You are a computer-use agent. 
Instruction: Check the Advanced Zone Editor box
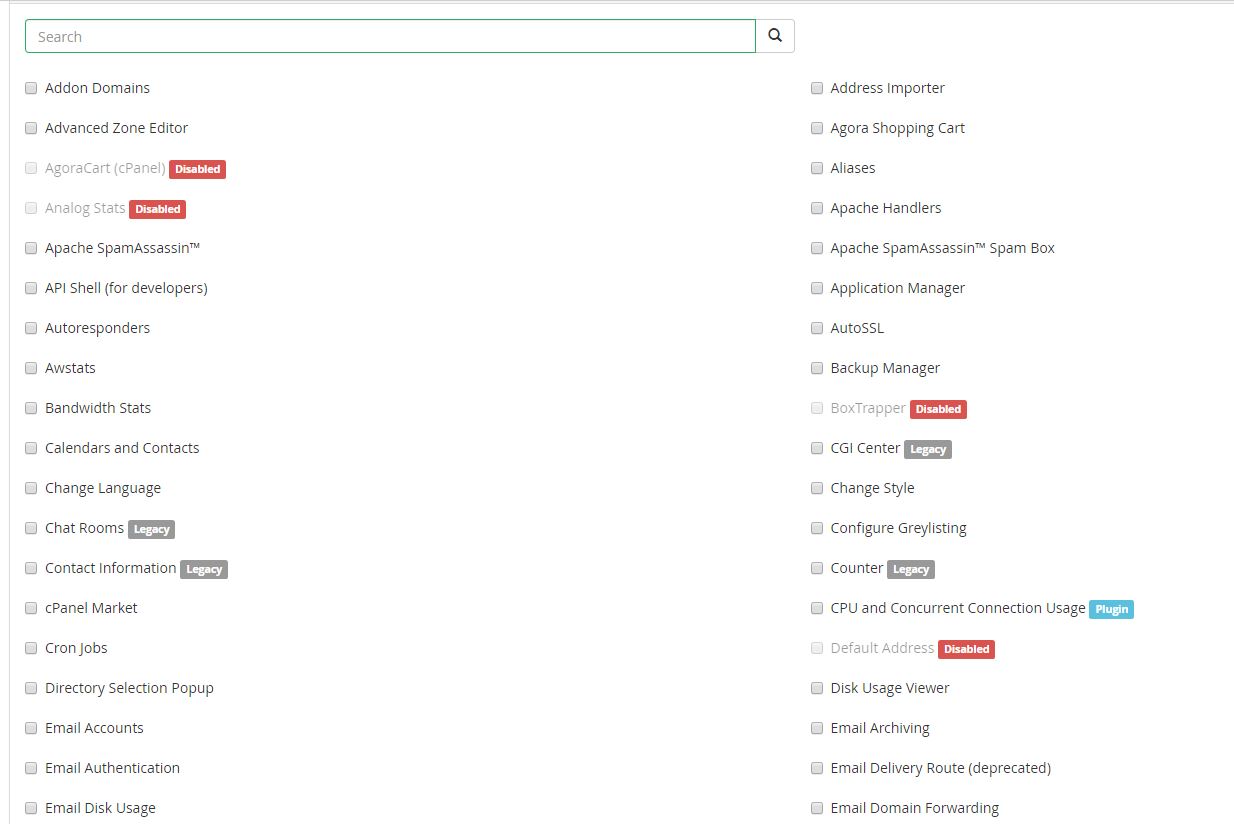point(31,128)
